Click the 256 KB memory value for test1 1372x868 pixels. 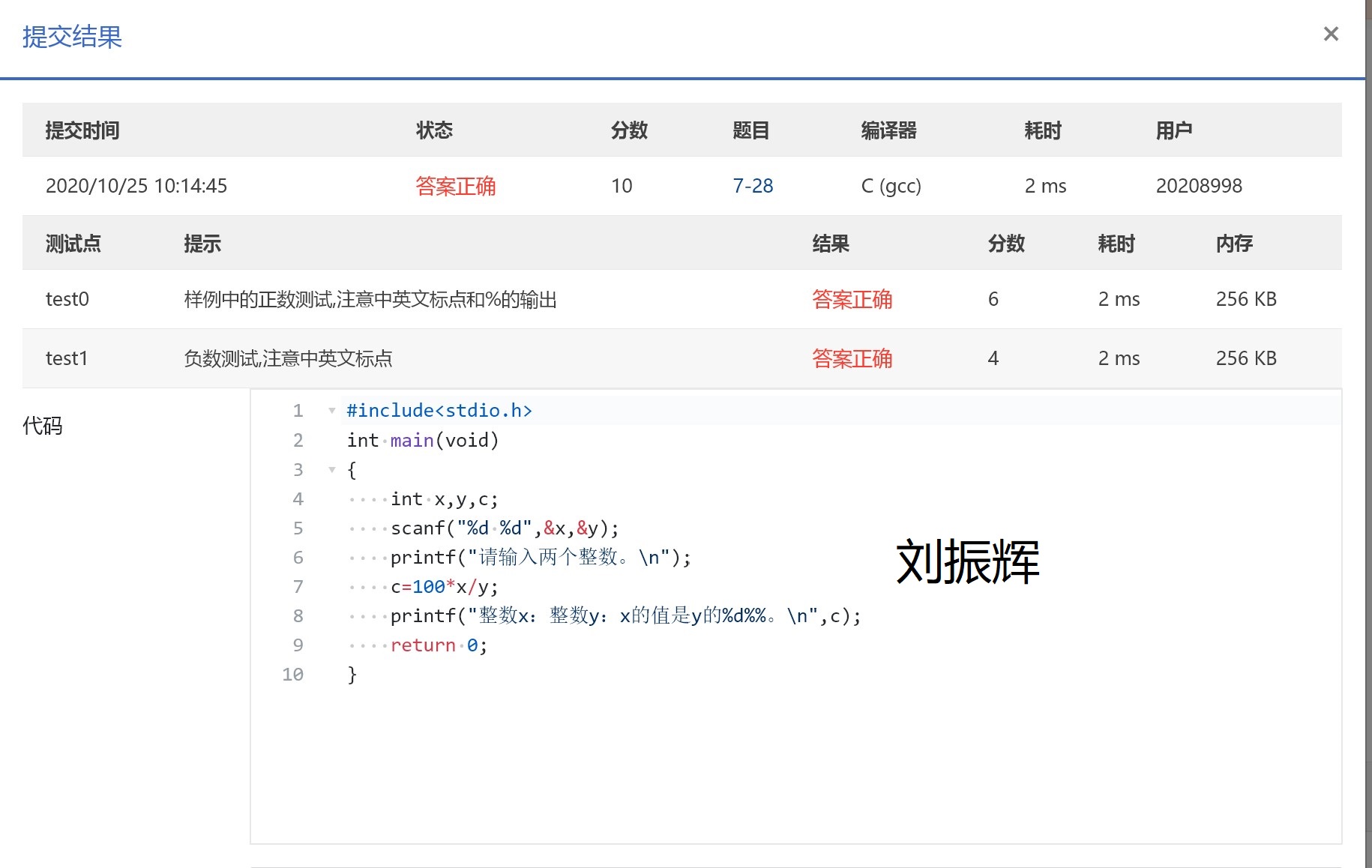coord(1246,358)
